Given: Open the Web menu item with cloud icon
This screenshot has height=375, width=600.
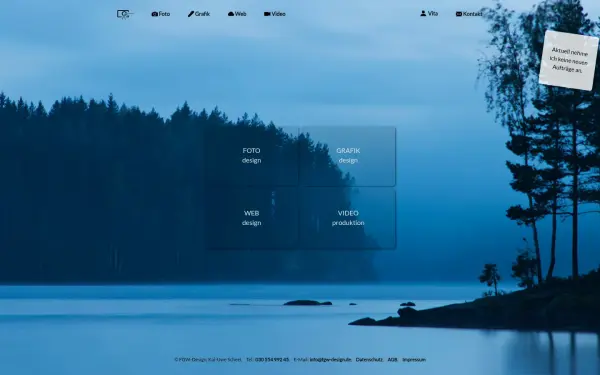Looking at the screenshot, I should pos(237,14).
